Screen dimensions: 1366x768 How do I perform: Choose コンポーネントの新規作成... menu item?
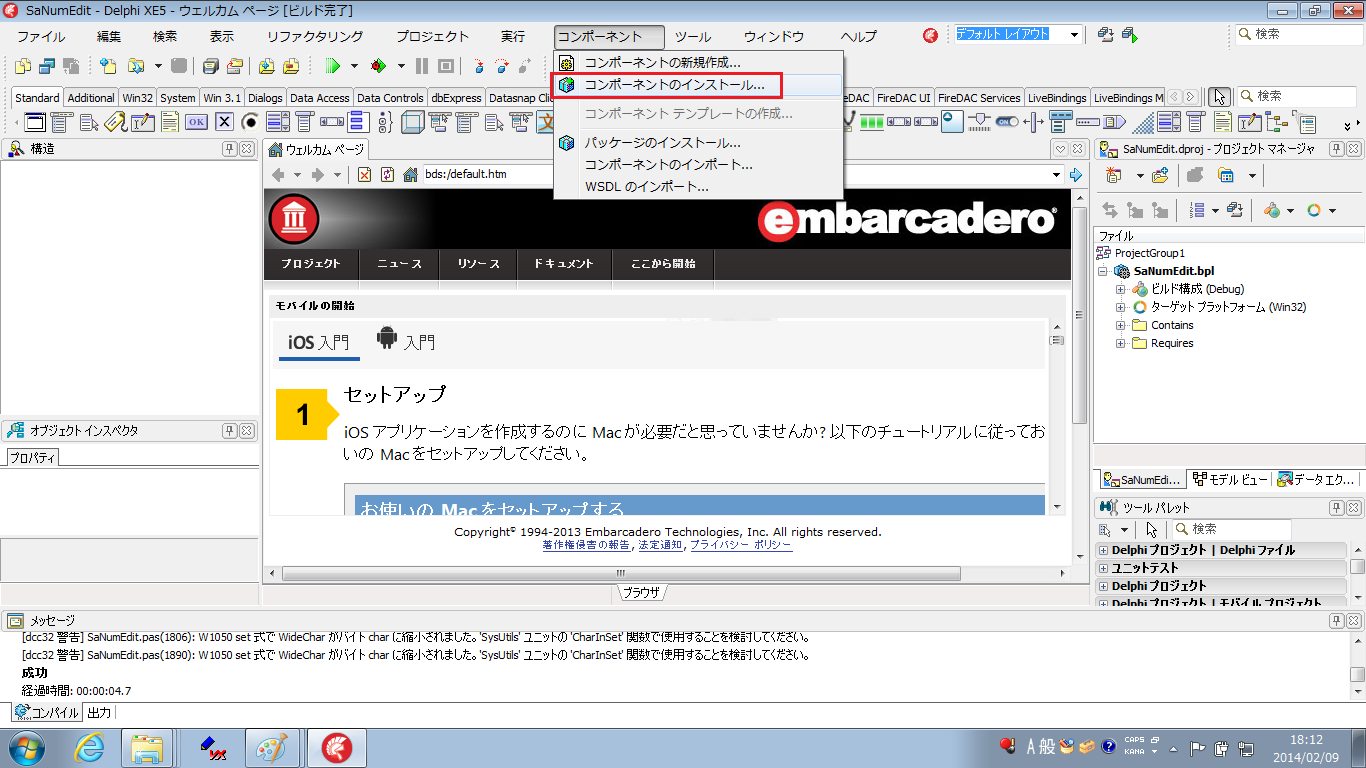(x=698, y=63)
